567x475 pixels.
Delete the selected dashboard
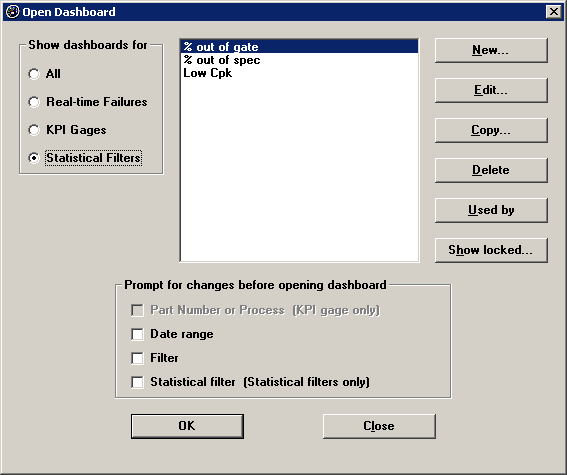click(x=491, y=170)
